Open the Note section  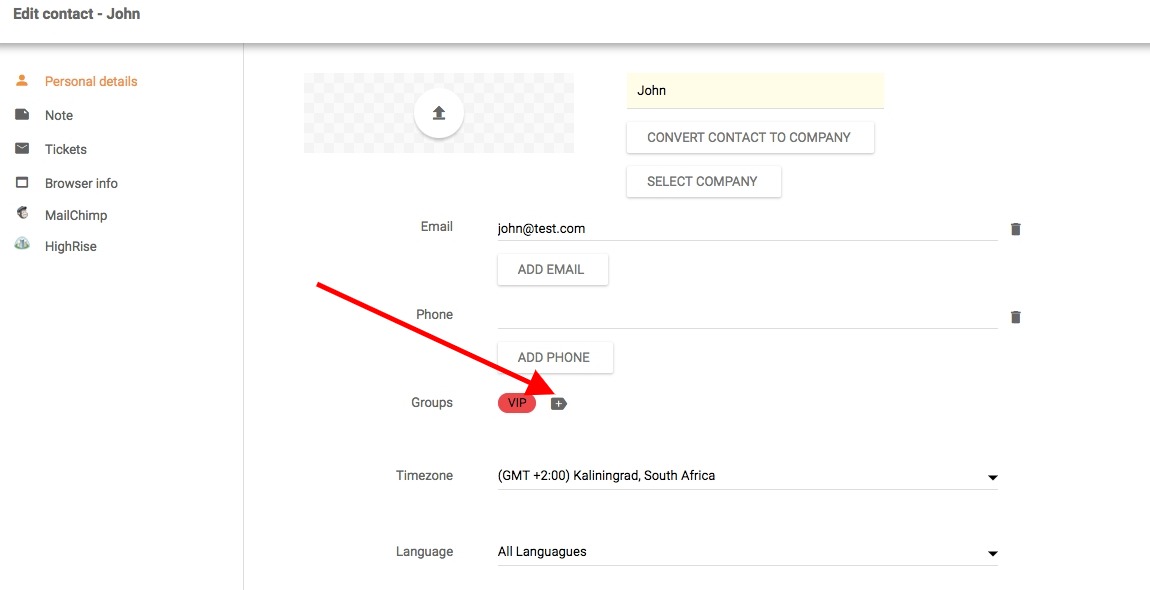point(59,115)
